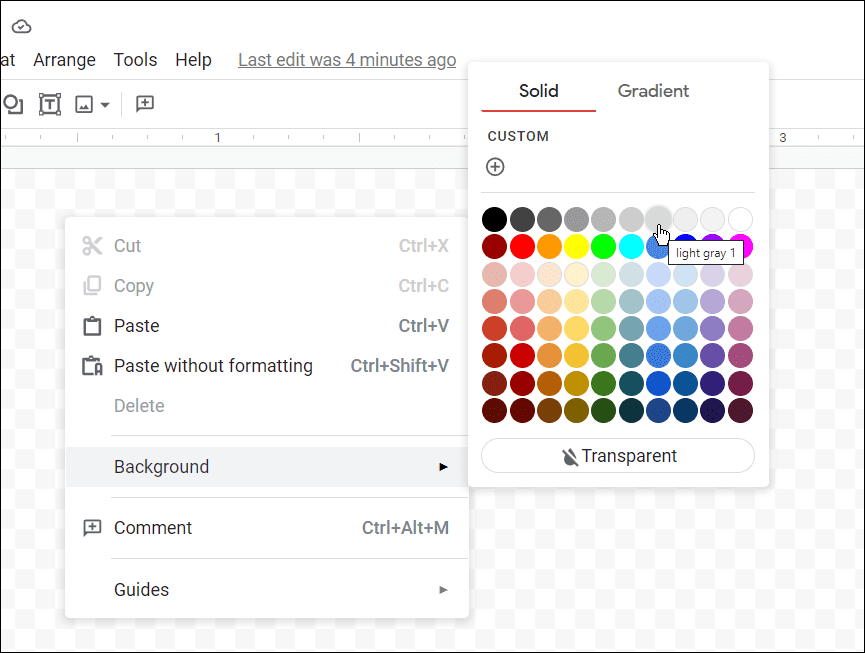Click the Add comment toolbar icon
The image size is (865, 653).
145,103
